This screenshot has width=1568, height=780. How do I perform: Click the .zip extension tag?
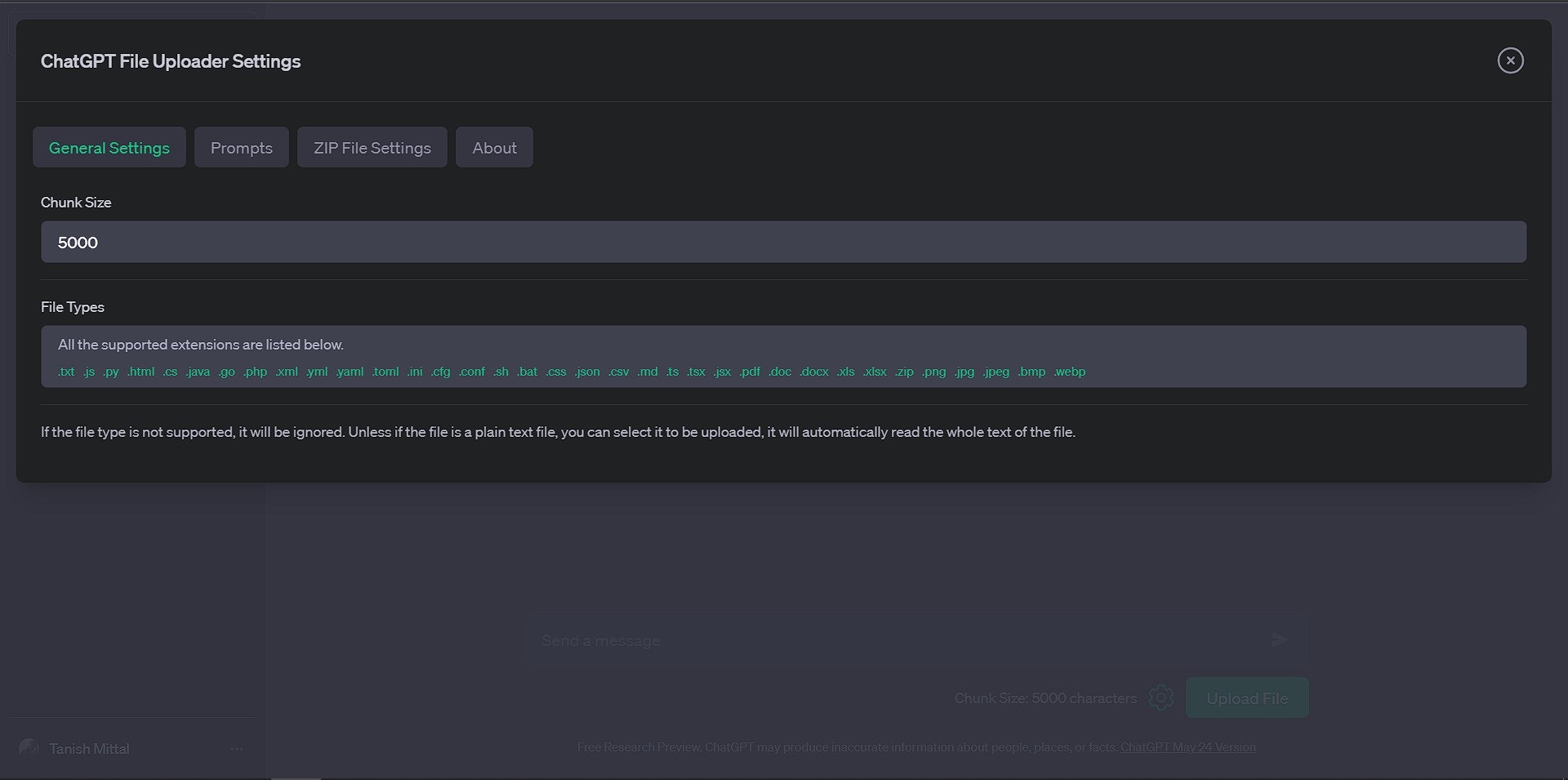click(x=904, y=372)
